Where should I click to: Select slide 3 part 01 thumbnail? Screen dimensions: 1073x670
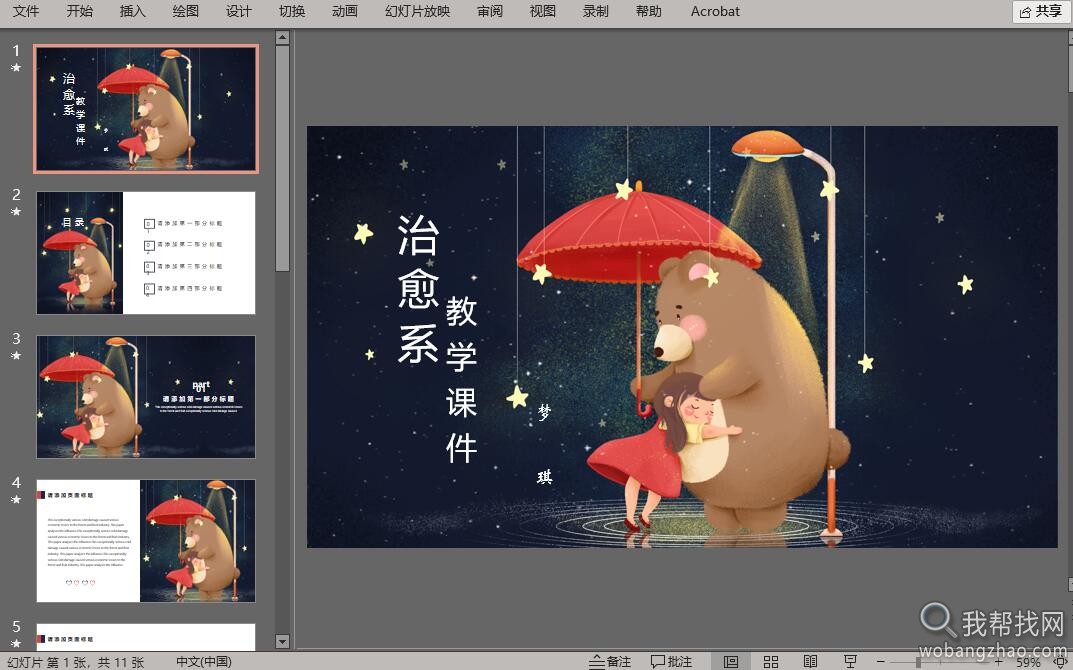pyautogui.click(x=146, y=396)
